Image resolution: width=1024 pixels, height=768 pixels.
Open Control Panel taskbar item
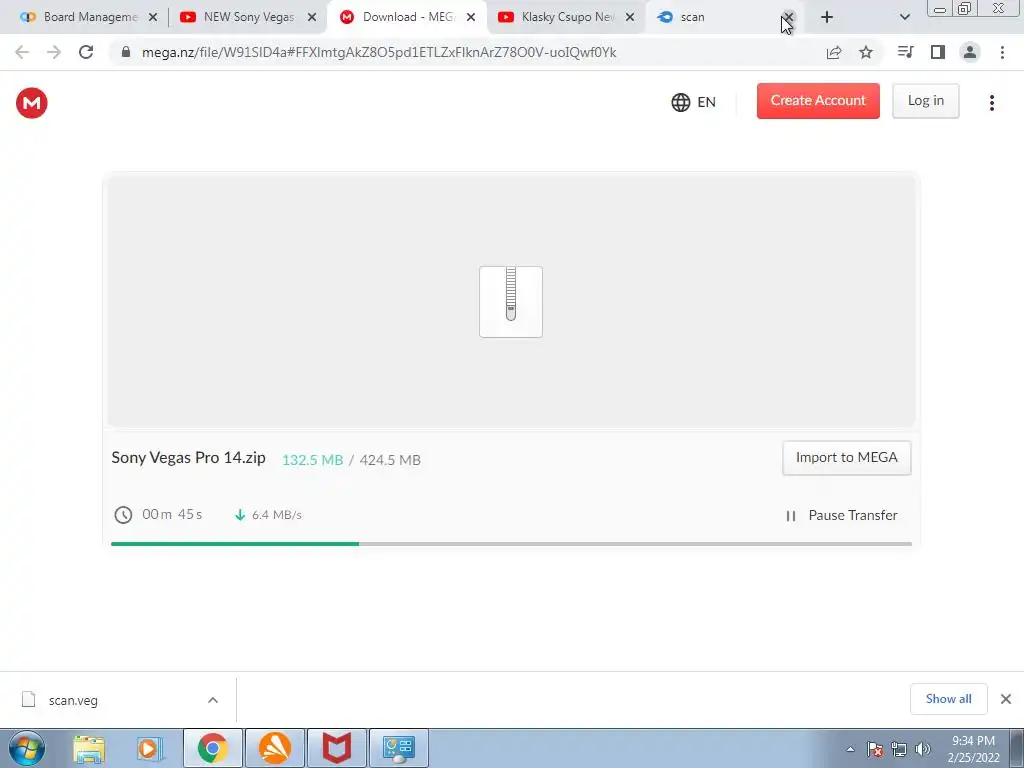[399, 748]
